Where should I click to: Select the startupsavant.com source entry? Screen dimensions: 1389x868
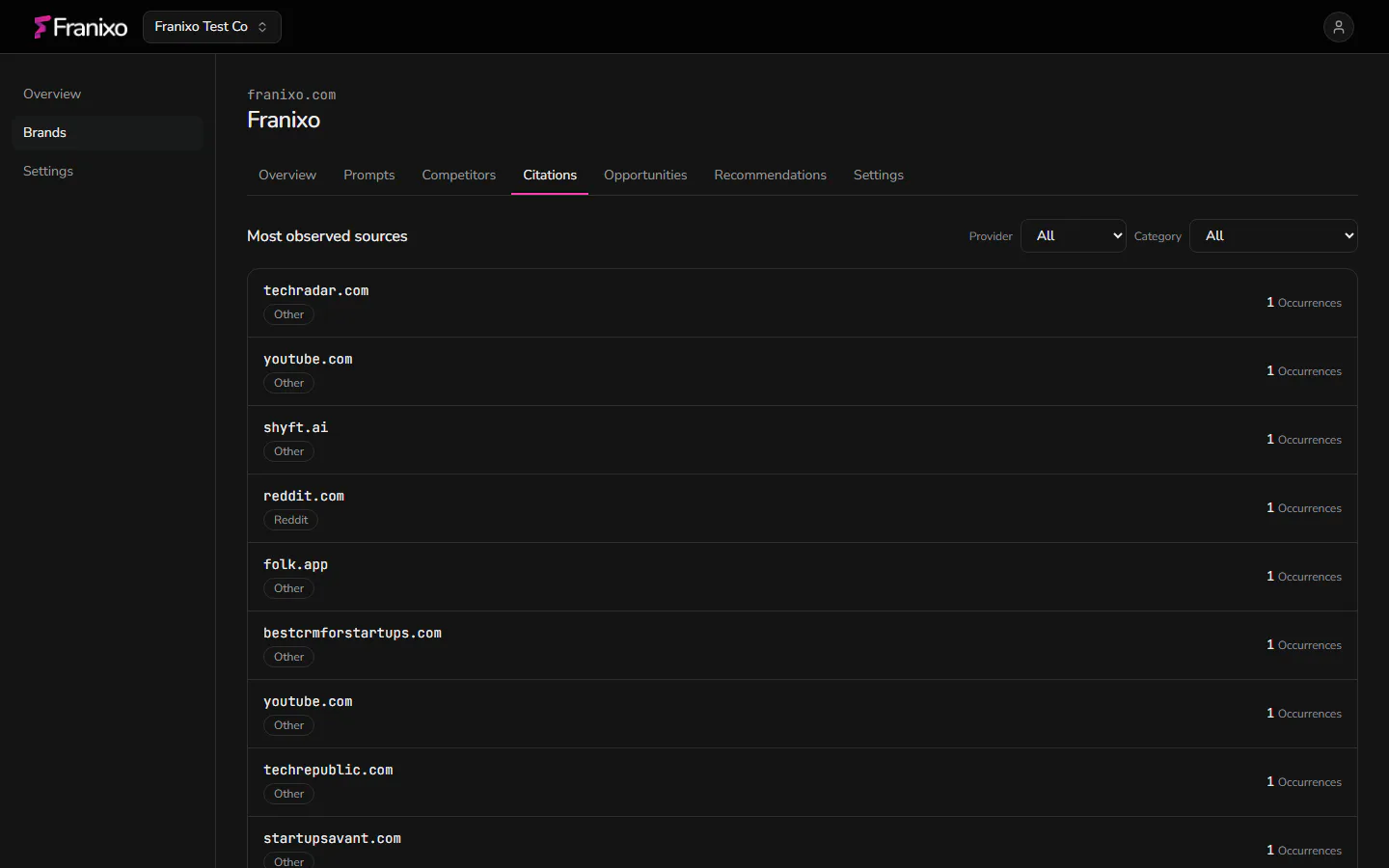click(x=803, y=843)
